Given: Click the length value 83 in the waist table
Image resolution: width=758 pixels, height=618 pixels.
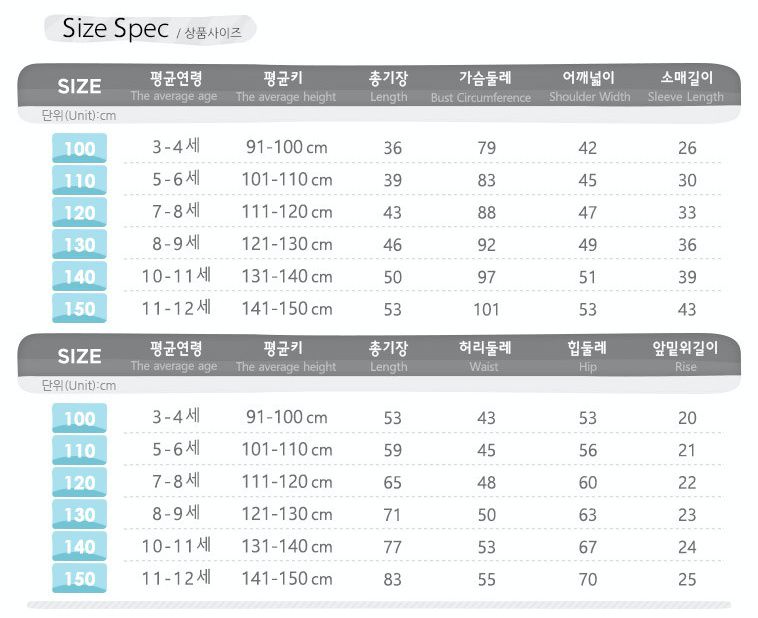Looking at the screenshot, I should point(392,579).
